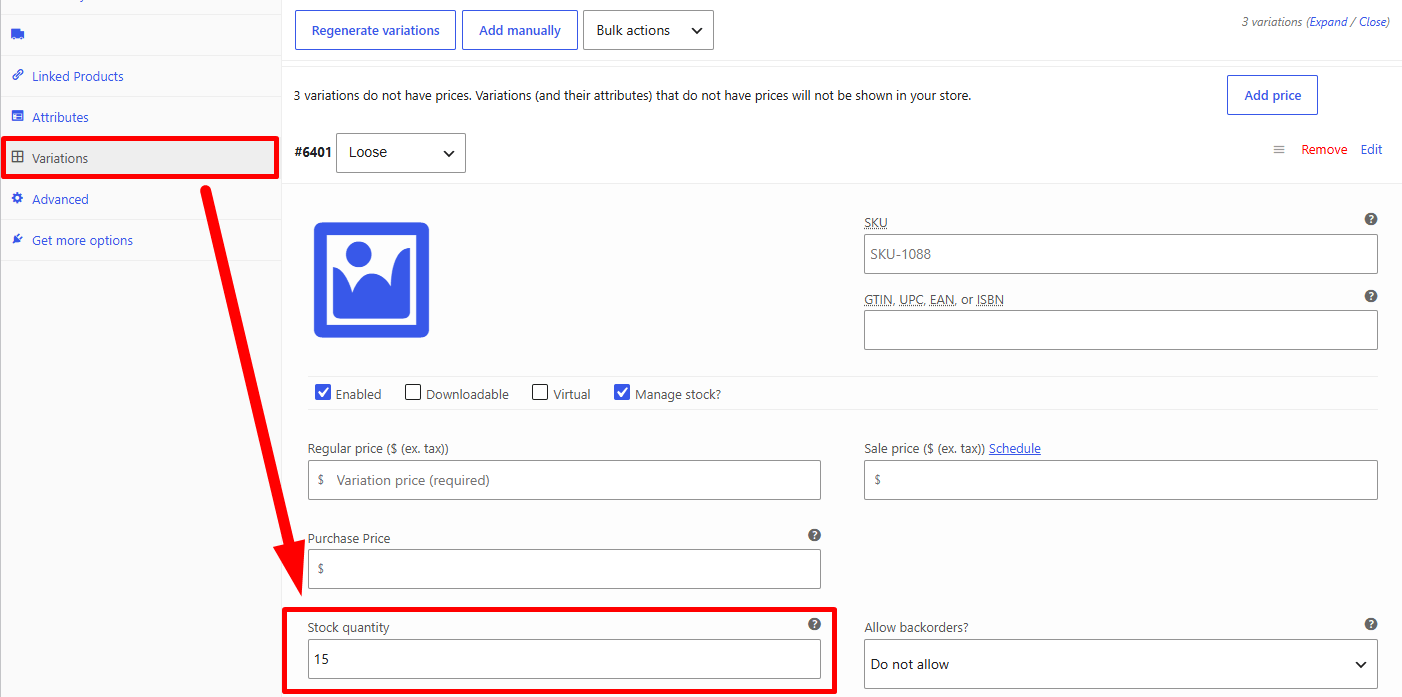
Task: Click the Remove link for variation #6401
Action: pyautogui.click(x=1324, y=149)
